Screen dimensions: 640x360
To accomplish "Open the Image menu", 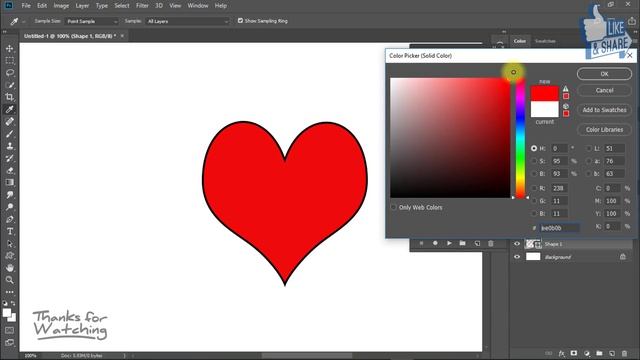I will click(x=61, y=6).
